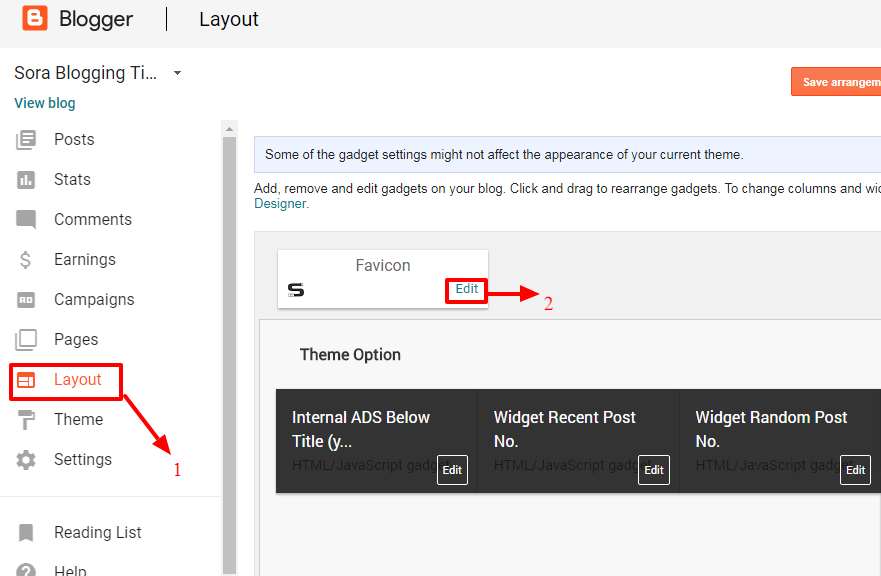Click the sidebar scrollbar up arrow
This screenshot has height=576, width=881.
[229, 129]
